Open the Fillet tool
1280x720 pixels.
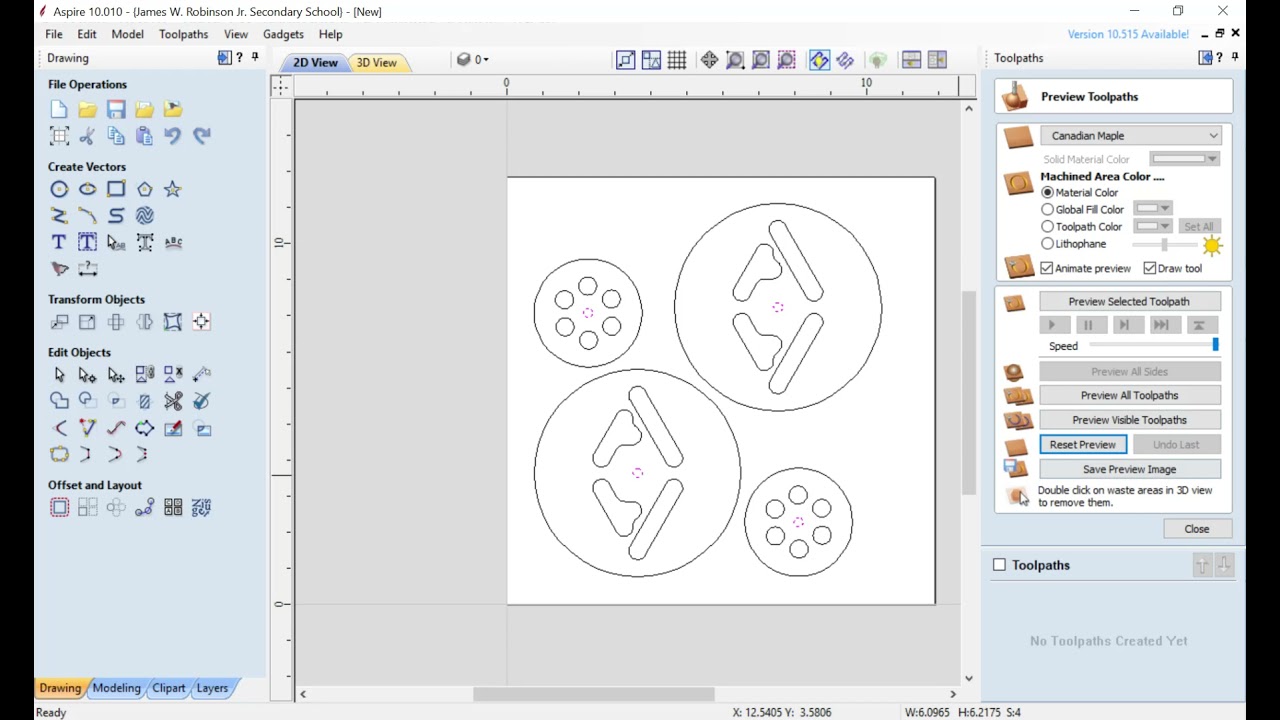59,428
